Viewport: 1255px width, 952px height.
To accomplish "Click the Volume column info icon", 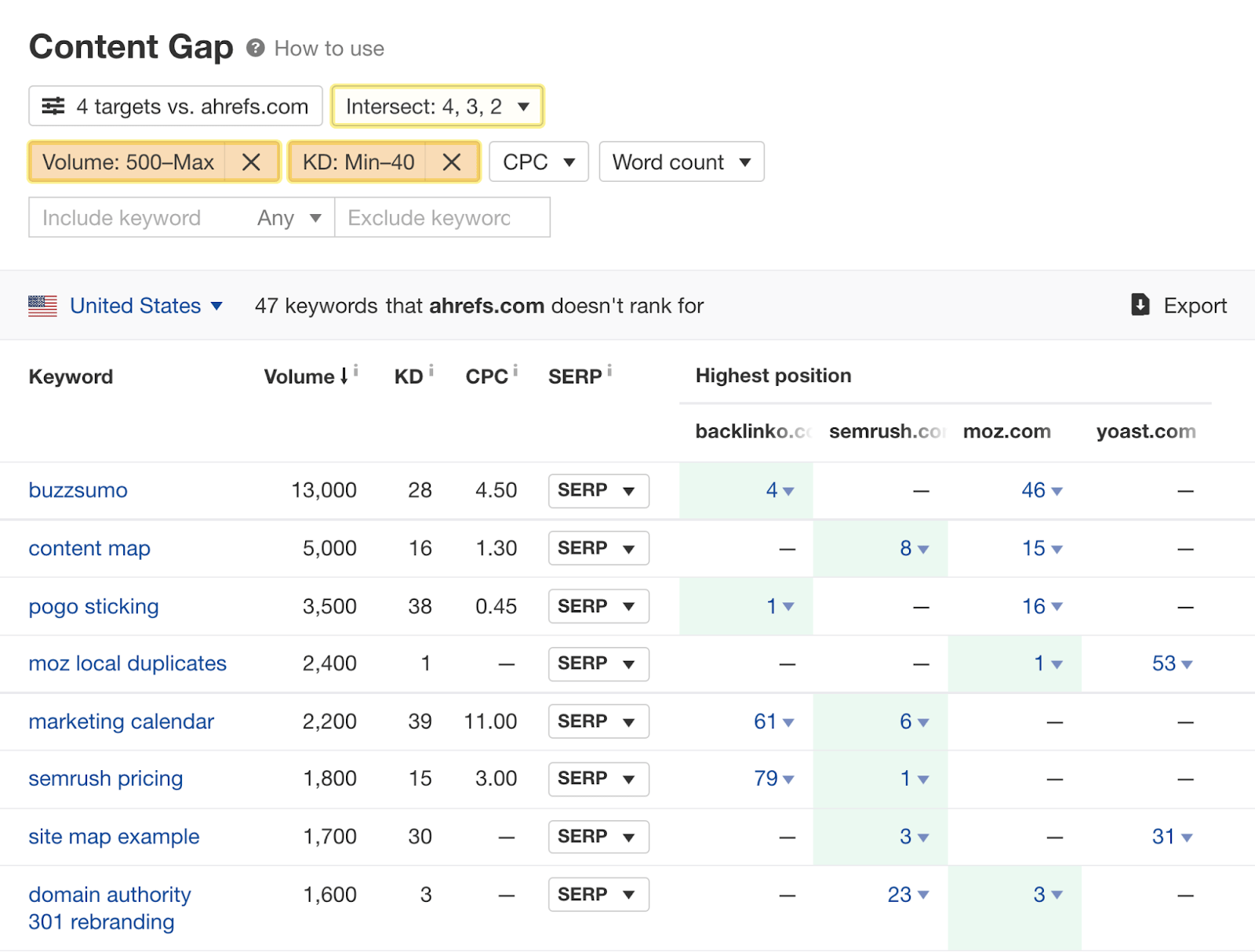I will click(356, 370).
